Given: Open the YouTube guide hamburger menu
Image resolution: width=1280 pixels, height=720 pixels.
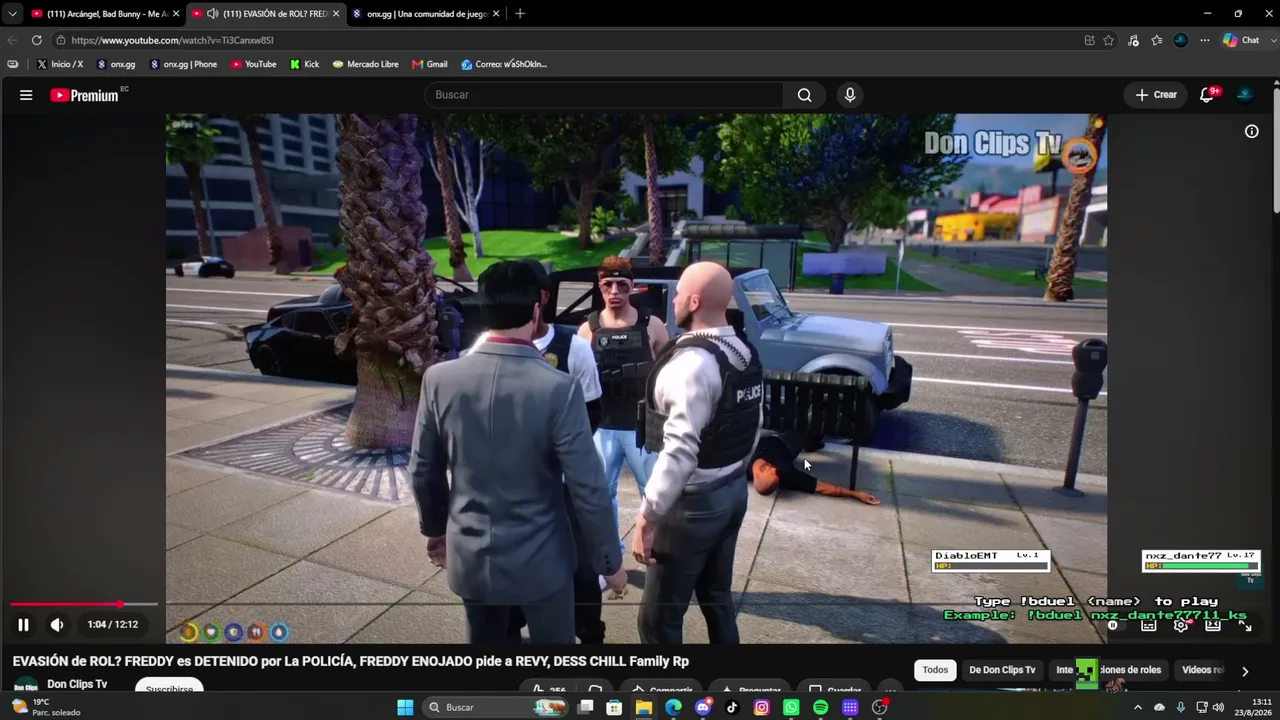Looking at the screenshot, I should point(26,95).
